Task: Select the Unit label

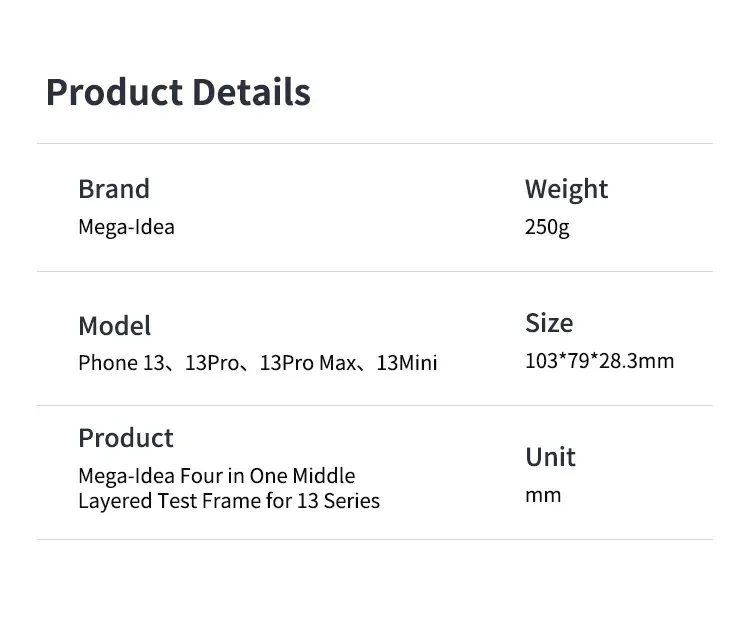Action: (x=550, y=457)
